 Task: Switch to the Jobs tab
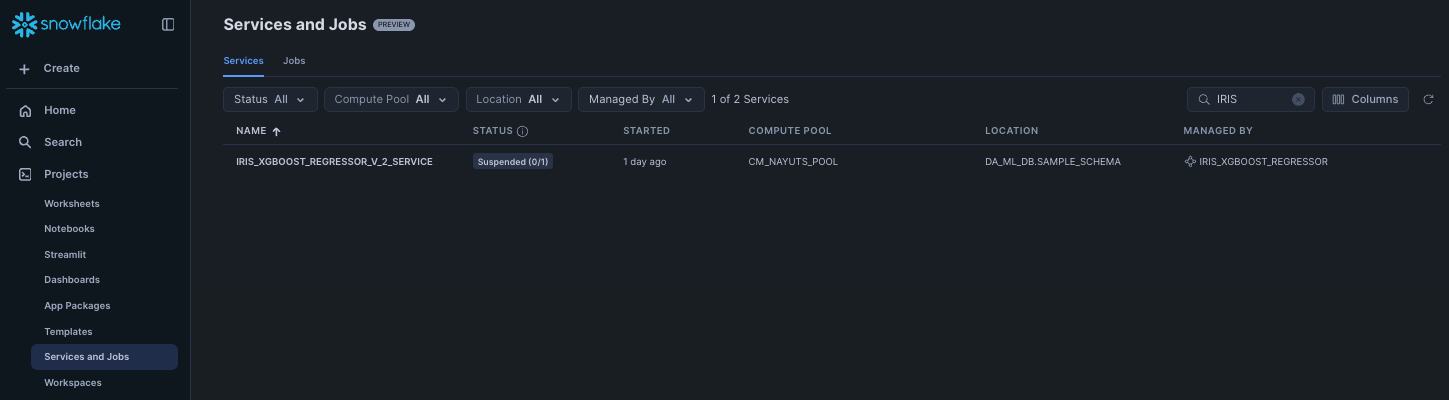(294, 61)
